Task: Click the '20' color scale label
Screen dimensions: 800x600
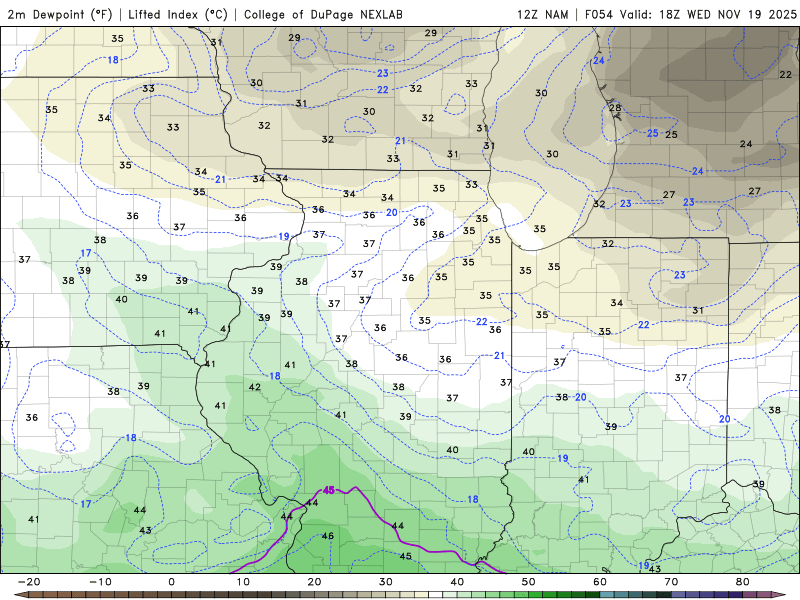Action: (x=314, y=581)
